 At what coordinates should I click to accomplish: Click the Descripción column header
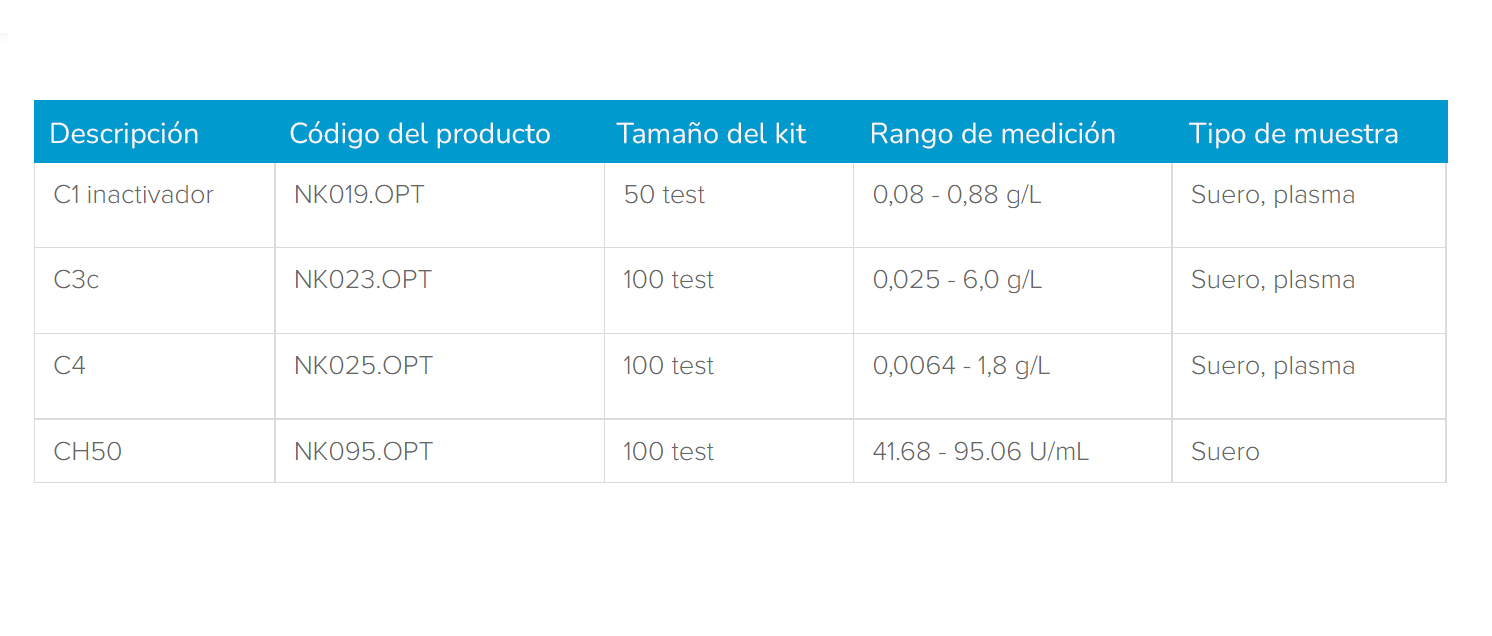pos(124,134)
